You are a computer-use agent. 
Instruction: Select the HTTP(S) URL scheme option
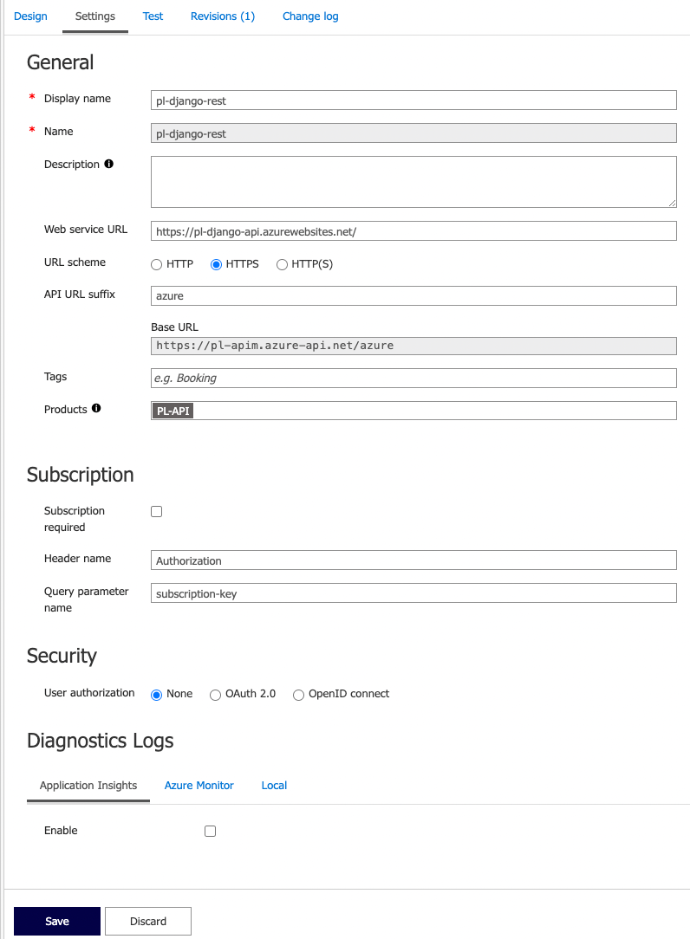point(282,265)
